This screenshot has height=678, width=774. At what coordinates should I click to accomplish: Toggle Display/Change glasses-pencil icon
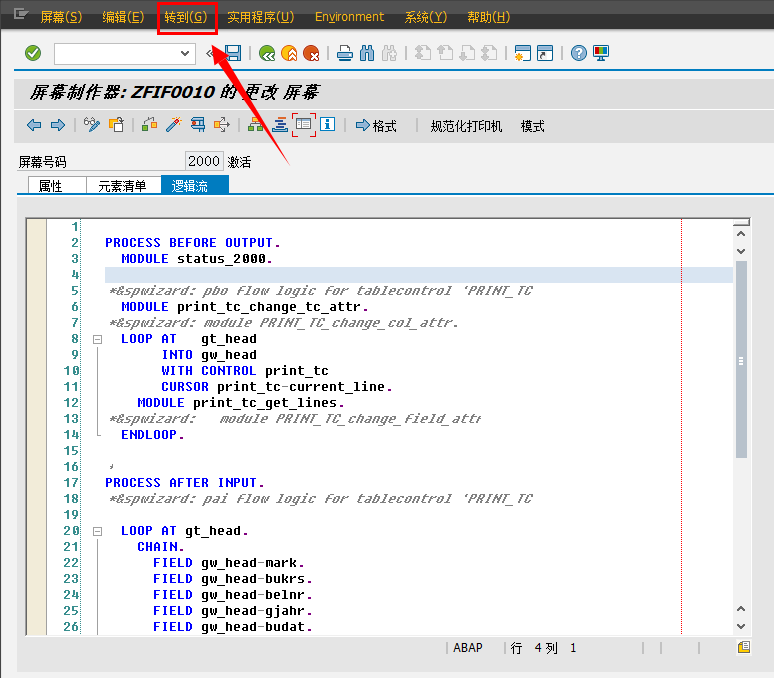[92, 124]
